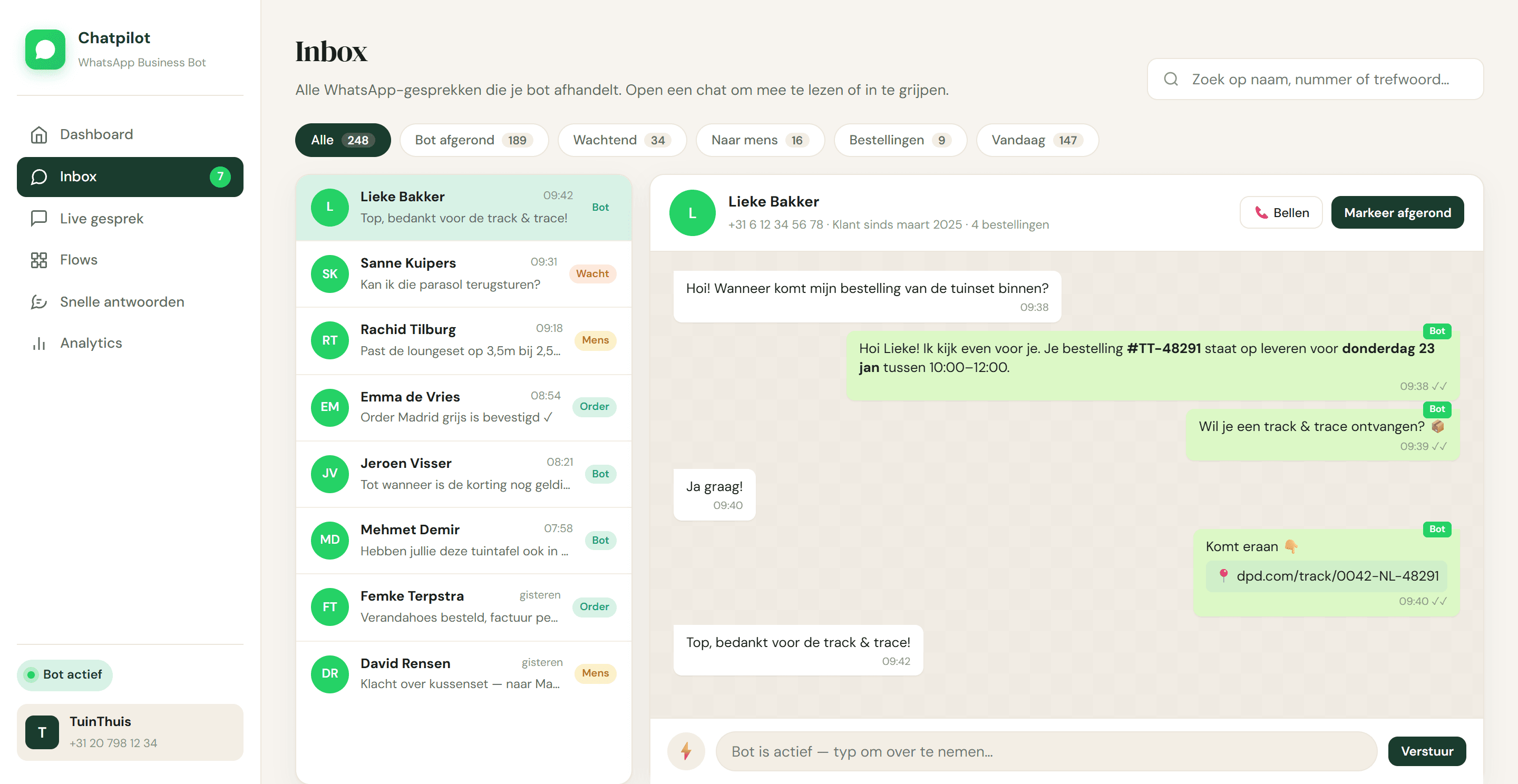Image resolution: width=1518 pixels, height=784 pixels.
Task: Open dpd.com tracking link
Action: pos(1327,575)
